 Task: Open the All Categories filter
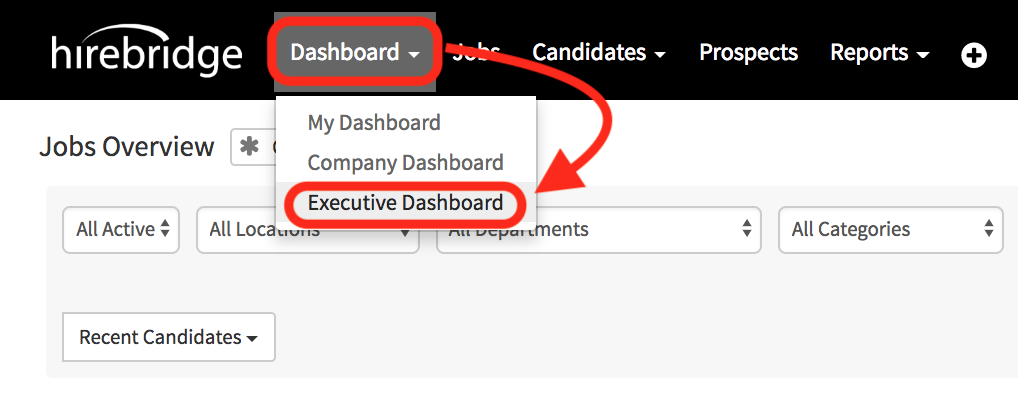click(x=891, y=229)
